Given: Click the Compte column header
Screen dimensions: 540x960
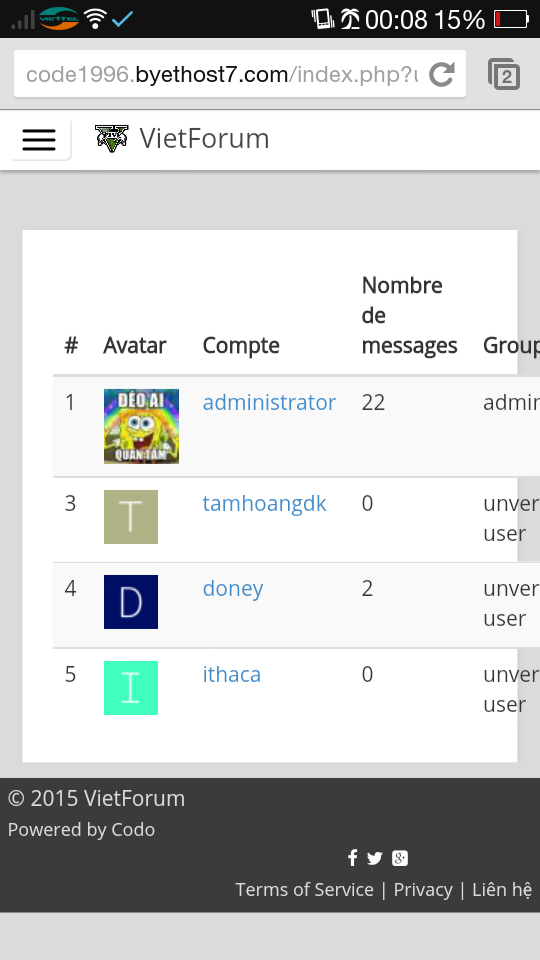Looking at the screenshot, I should point(241,345).
